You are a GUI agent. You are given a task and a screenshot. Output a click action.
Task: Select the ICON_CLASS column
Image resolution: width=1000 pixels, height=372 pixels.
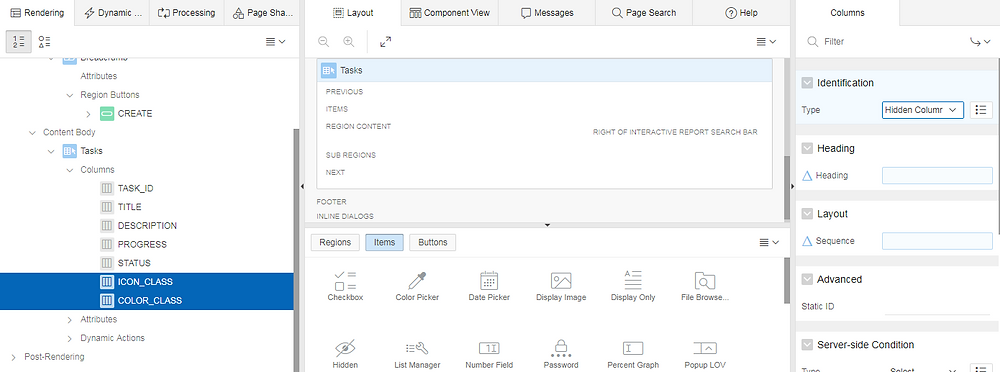coord(145,282)
